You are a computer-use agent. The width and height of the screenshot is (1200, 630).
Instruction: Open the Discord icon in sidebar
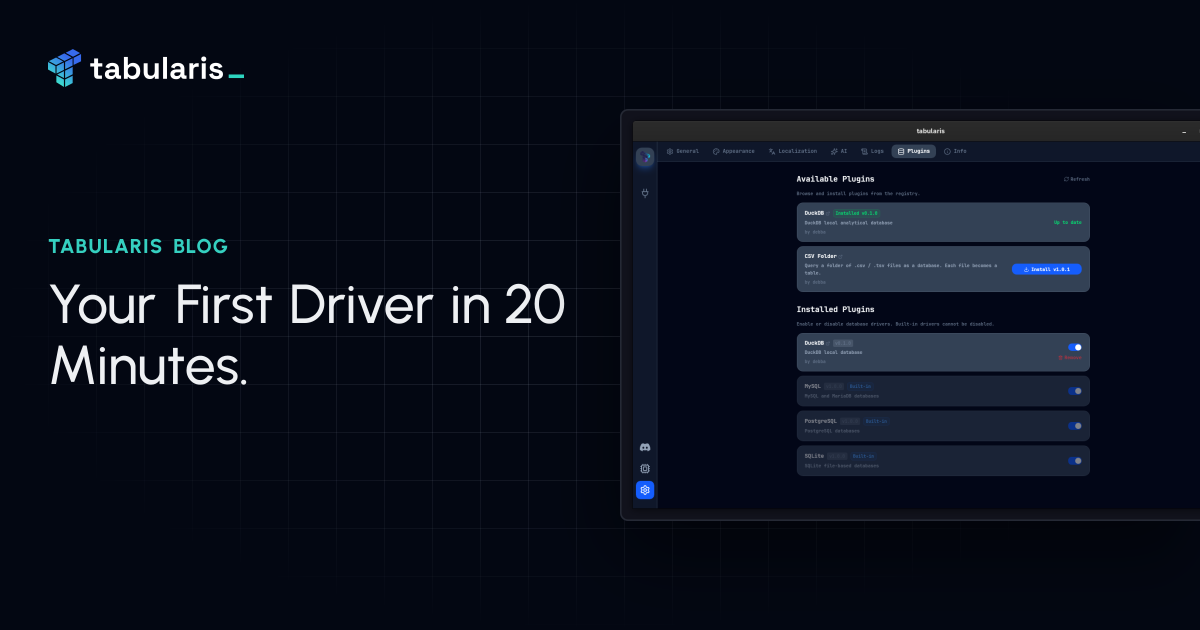point(645,447)
